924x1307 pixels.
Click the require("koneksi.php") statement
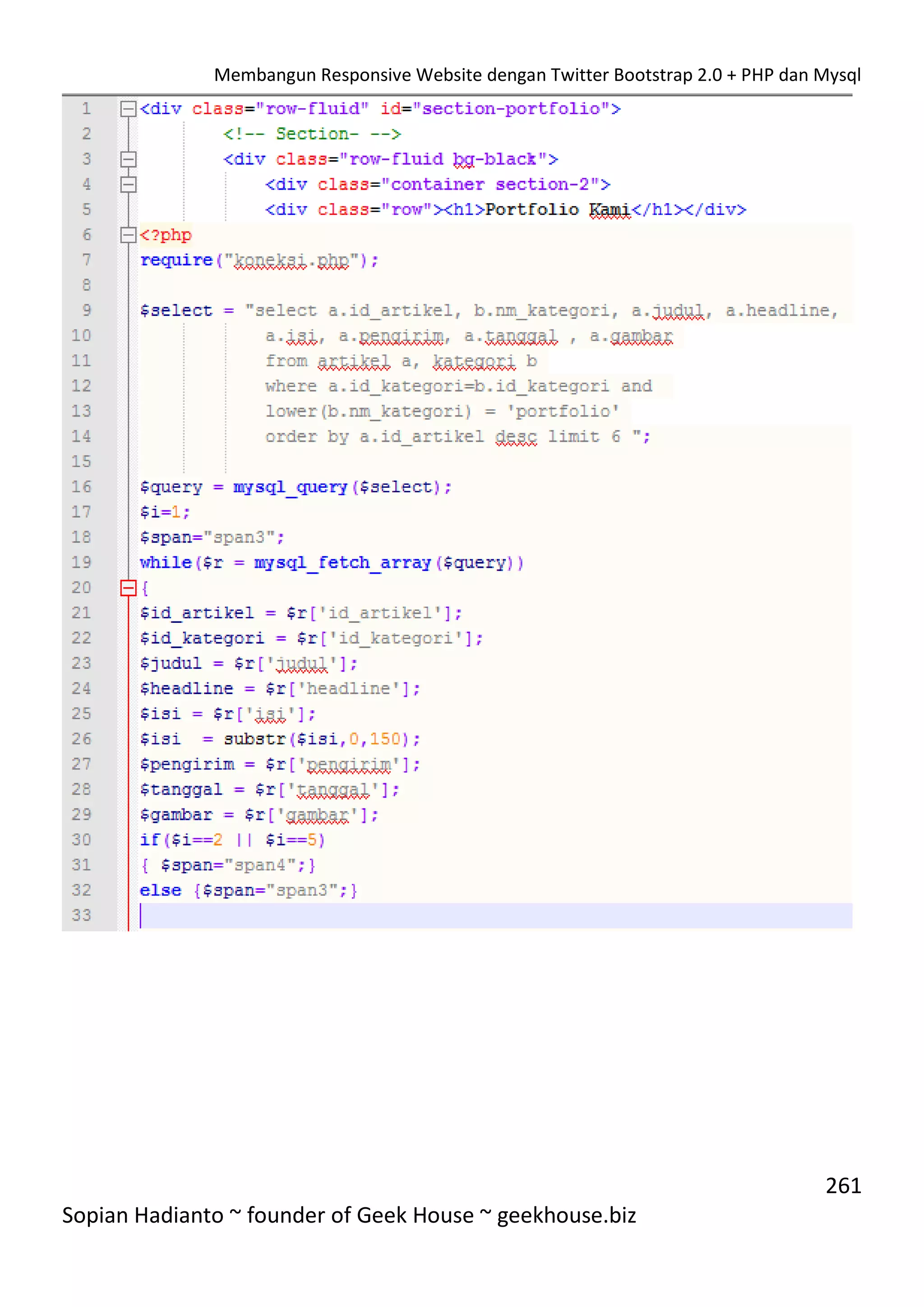tap(259, 261)
